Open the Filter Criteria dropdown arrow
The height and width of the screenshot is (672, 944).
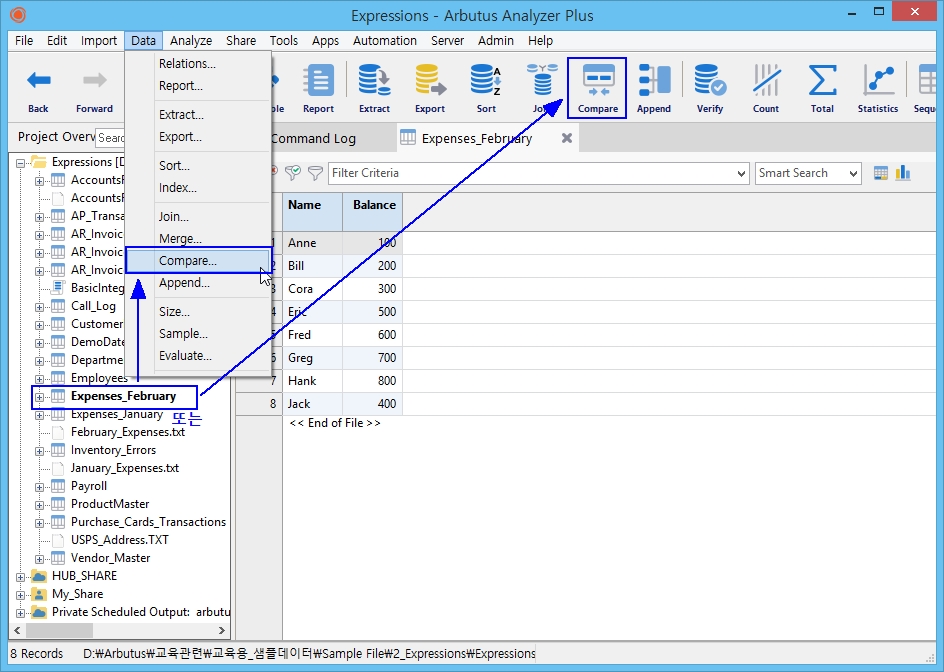[741, 173]
